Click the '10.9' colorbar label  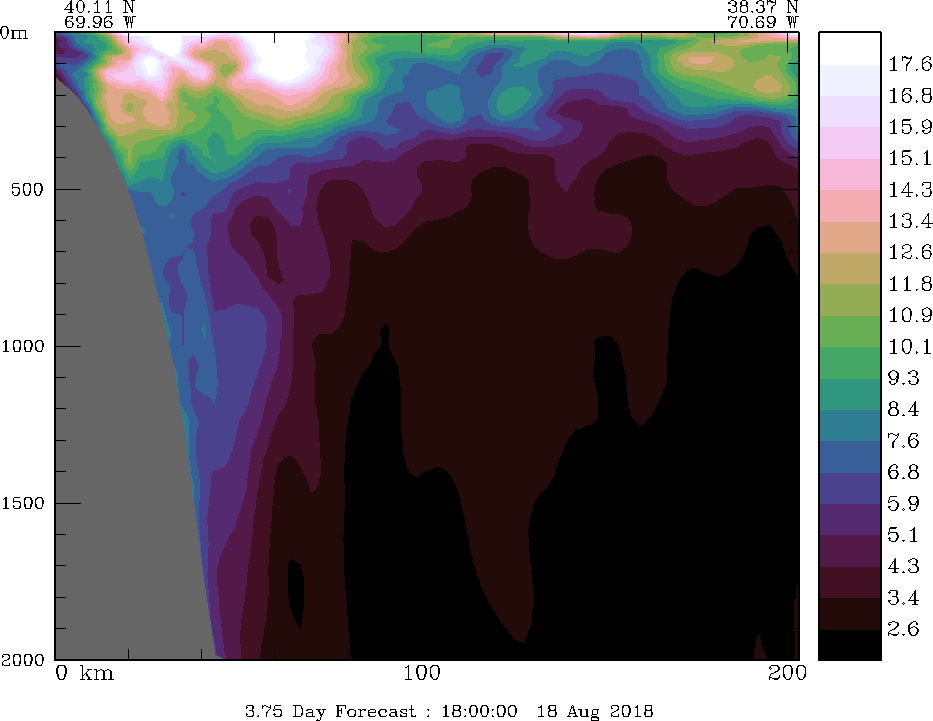click(x=910, y=315)
